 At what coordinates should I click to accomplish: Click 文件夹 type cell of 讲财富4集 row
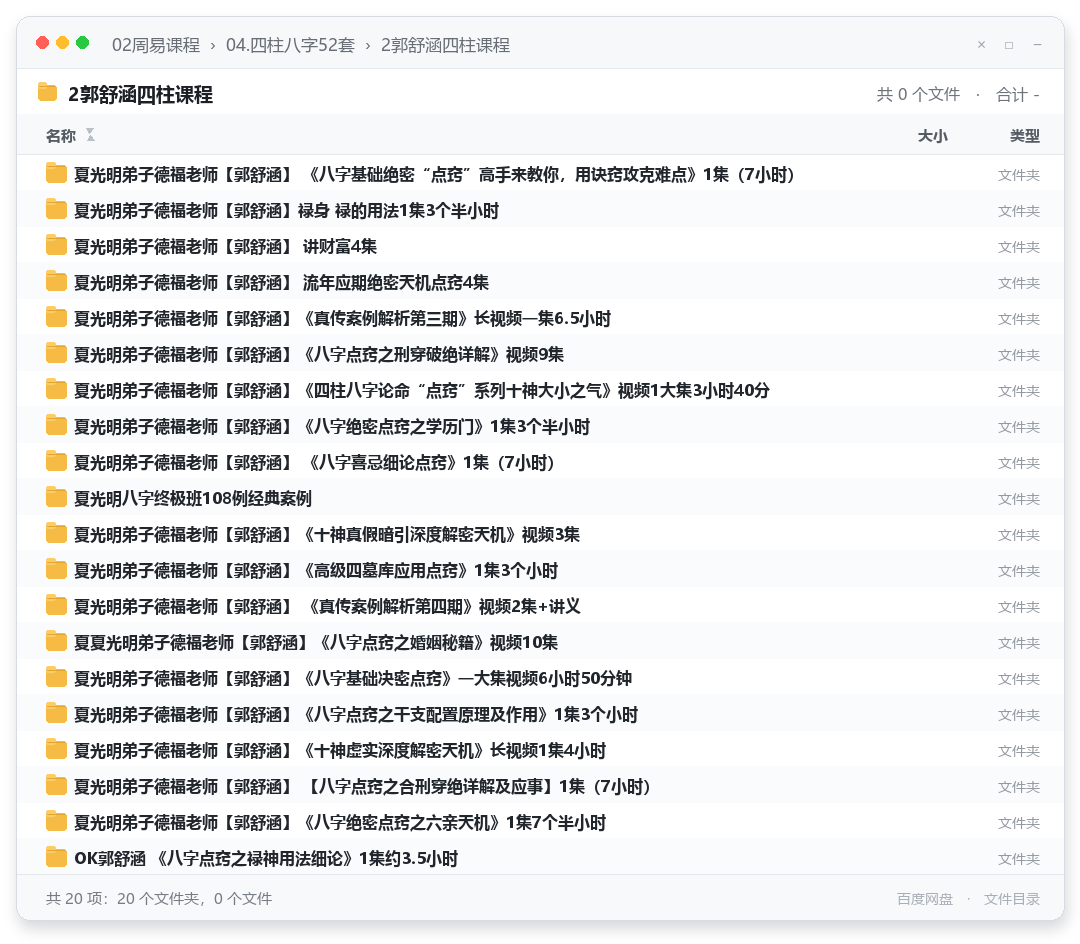[1019, 247]
